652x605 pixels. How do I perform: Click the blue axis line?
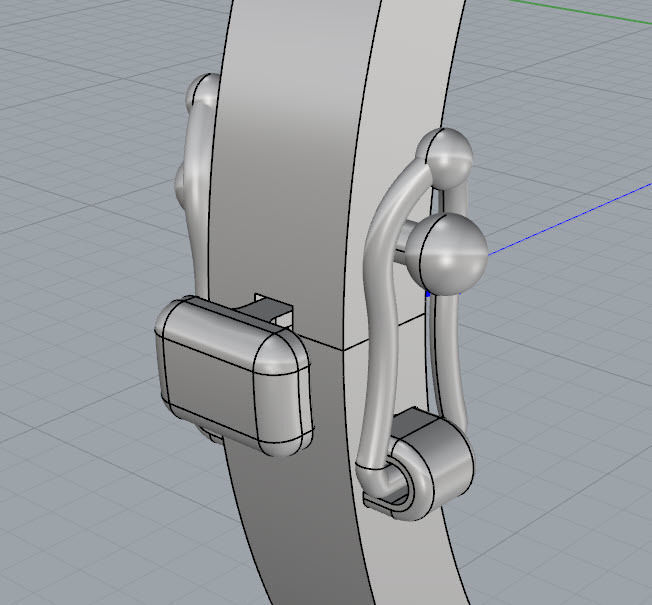coord(570,219)
